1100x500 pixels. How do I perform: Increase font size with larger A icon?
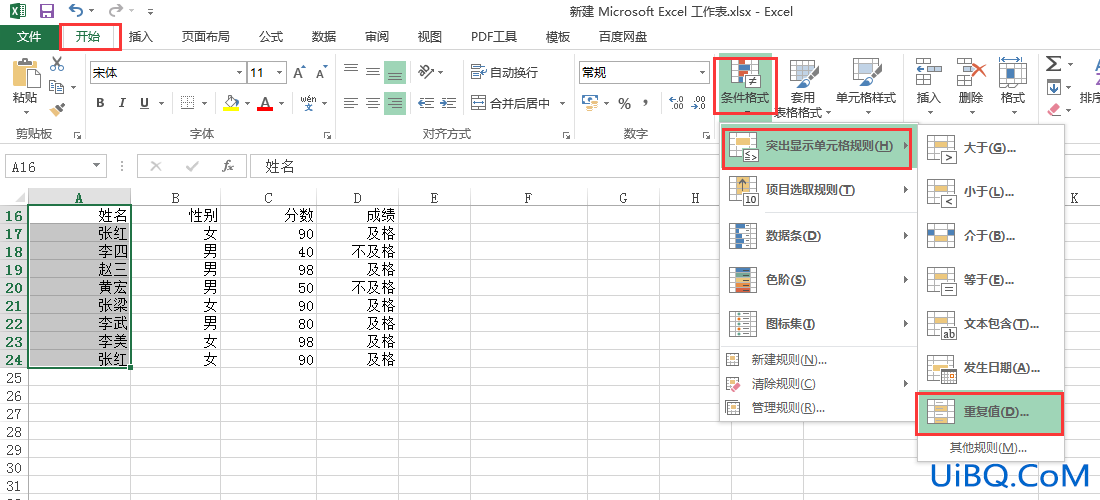300,72
